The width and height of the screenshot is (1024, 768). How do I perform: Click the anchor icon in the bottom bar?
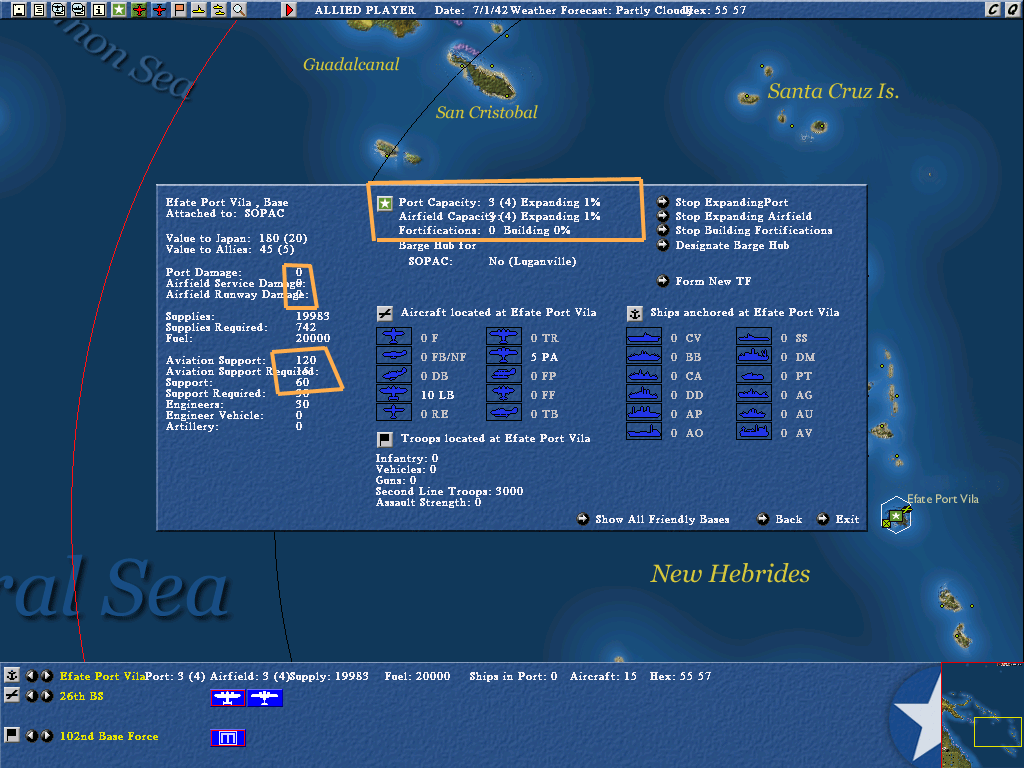tap(12, 675)
